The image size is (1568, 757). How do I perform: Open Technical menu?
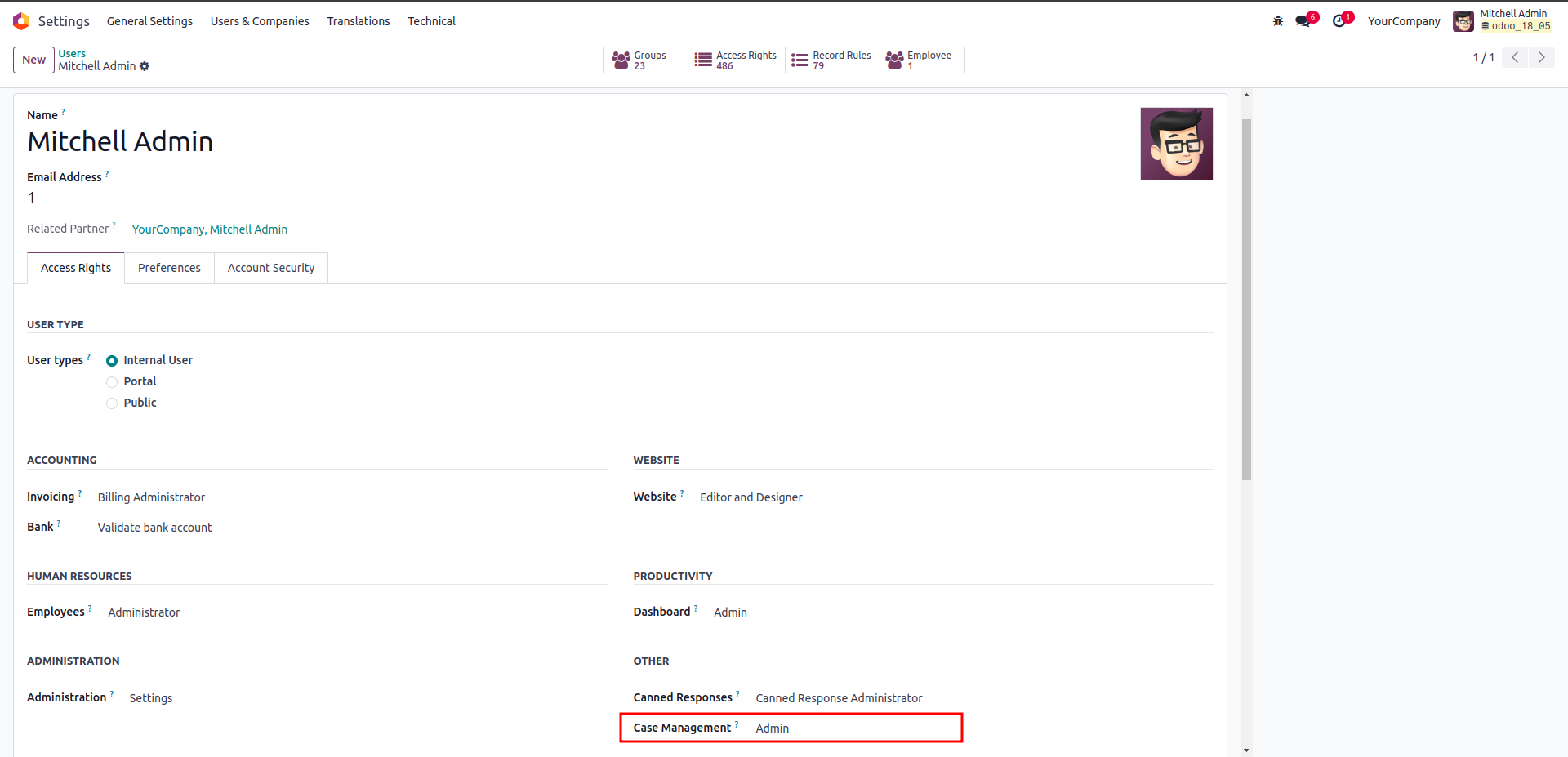coord(431,21)
